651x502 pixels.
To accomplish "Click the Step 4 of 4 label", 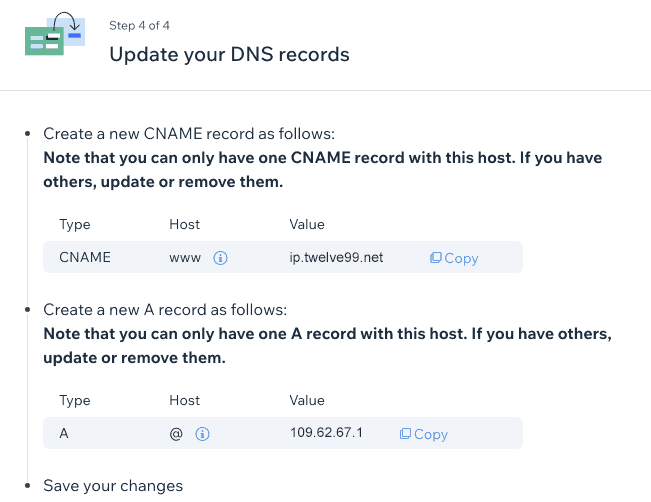I will (139, 26).
